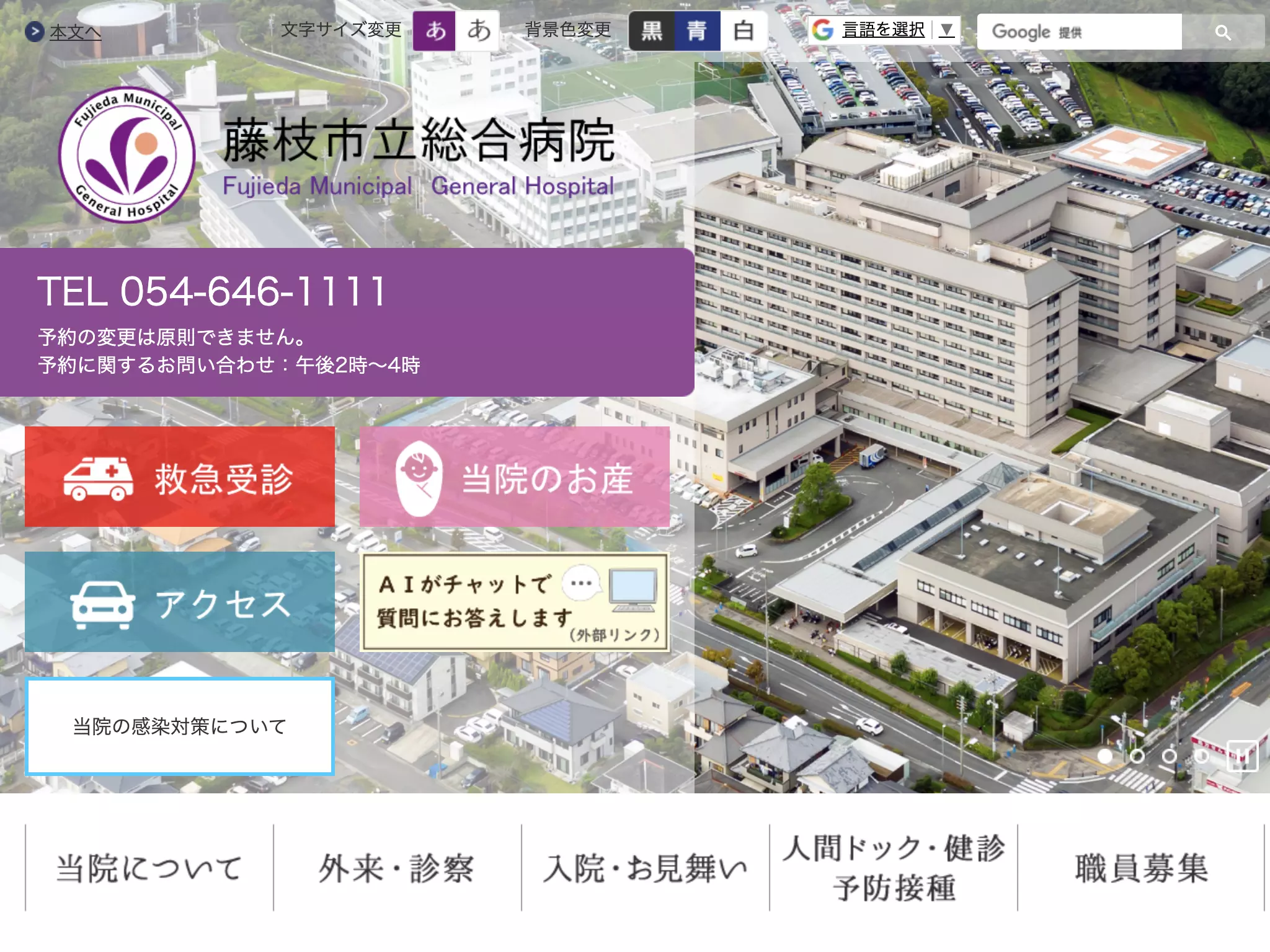Select the larger あ text size
This screenshot has height=952, width=1270.
[478, 30]
